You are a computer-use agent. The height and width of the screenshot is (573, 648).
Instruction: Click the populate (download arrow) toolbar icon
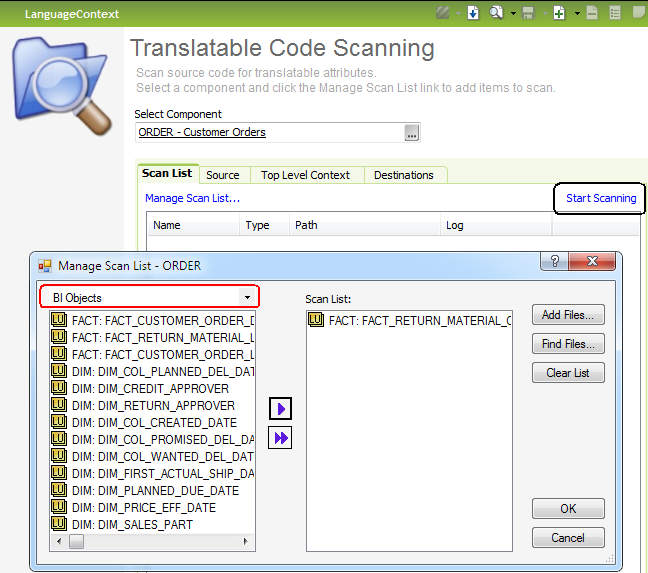pyautogui.click(x=473, y=13)
